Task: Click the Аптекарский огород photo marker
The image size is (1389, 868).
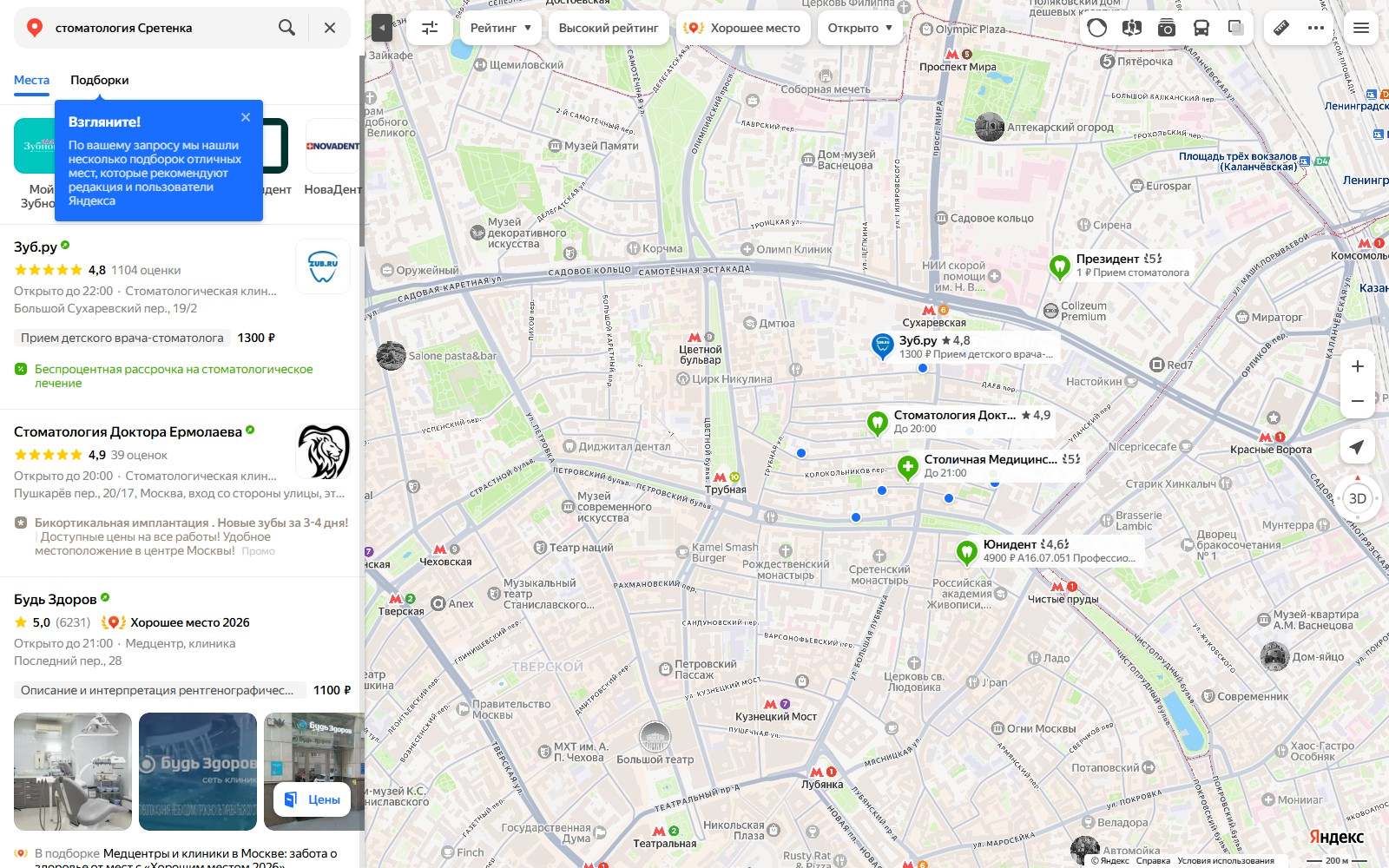Action: point(990,127)
